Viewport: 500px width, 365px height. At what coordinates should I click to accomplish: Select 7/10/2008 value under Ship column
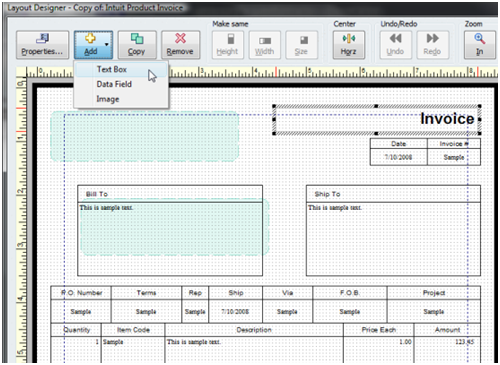pyautogui.click(x=235, y=312)
